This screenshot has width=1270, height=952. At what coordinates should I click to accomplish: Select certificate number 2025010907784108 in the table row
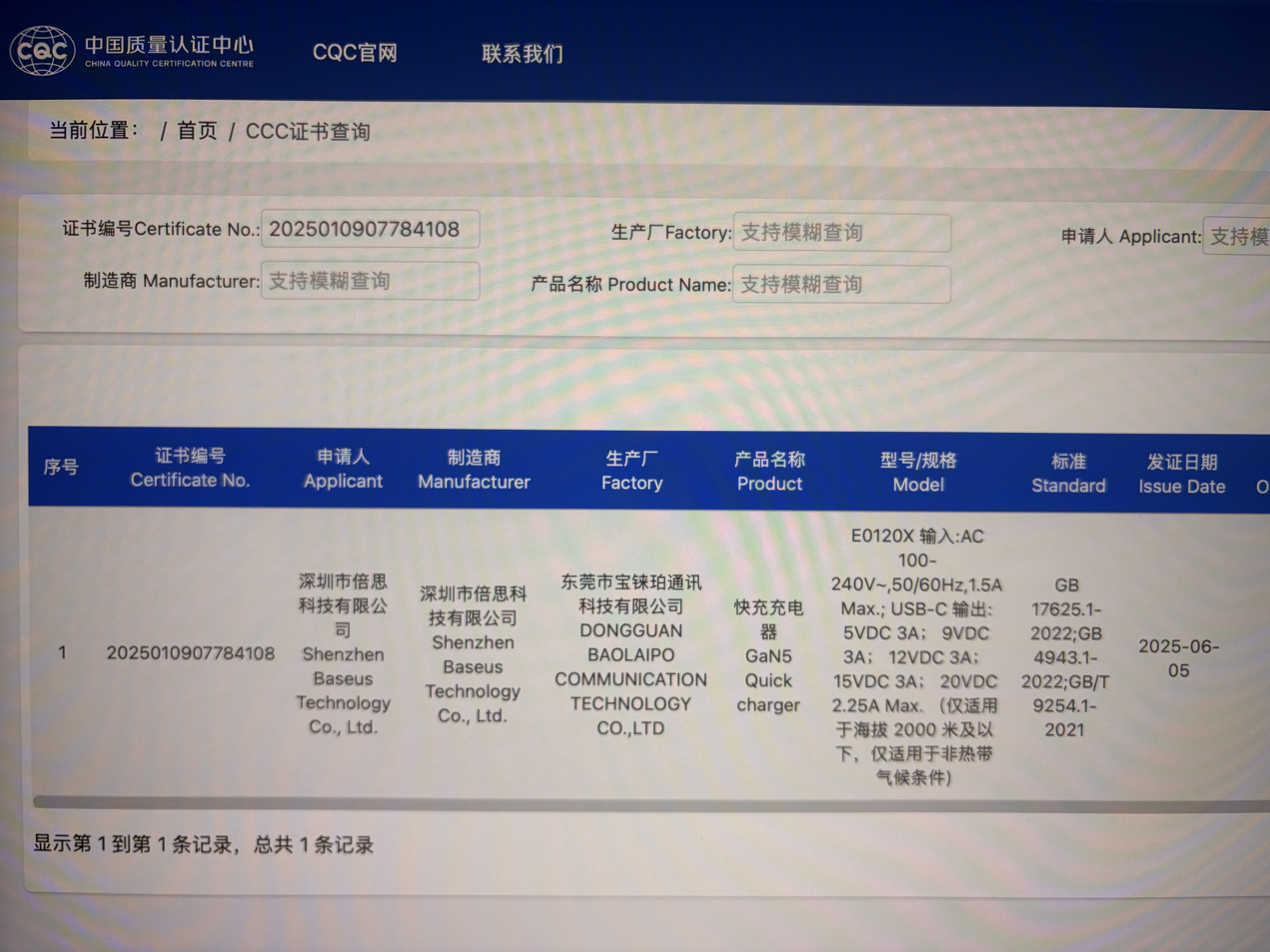click(191, 653)
